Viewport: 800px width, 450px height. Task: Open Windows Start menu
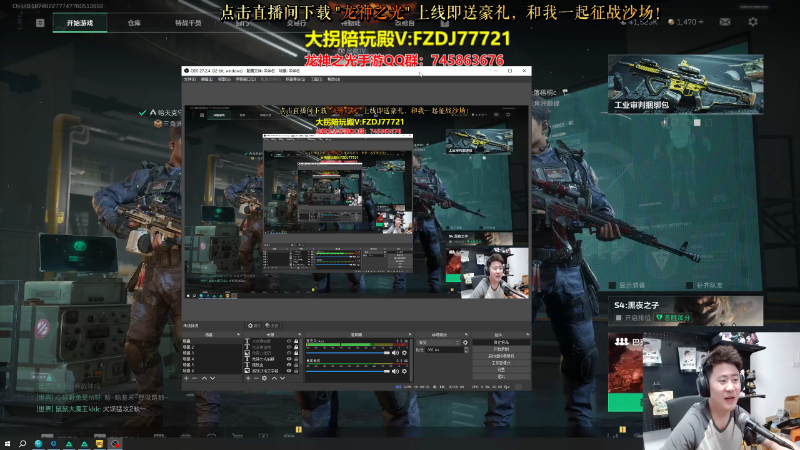click(7, 443)
